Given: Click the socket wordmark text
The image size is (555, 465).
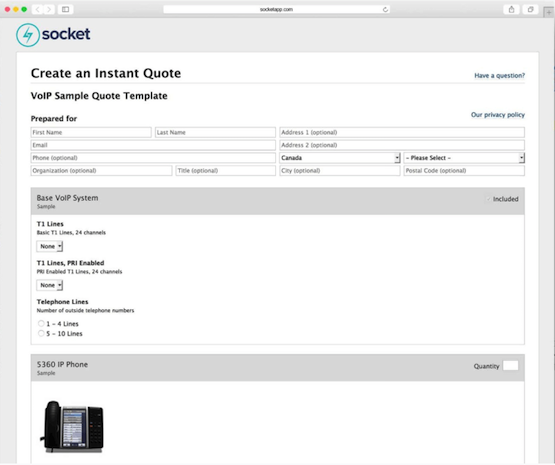Looking at the screenshot, I should tap(66, 34).
